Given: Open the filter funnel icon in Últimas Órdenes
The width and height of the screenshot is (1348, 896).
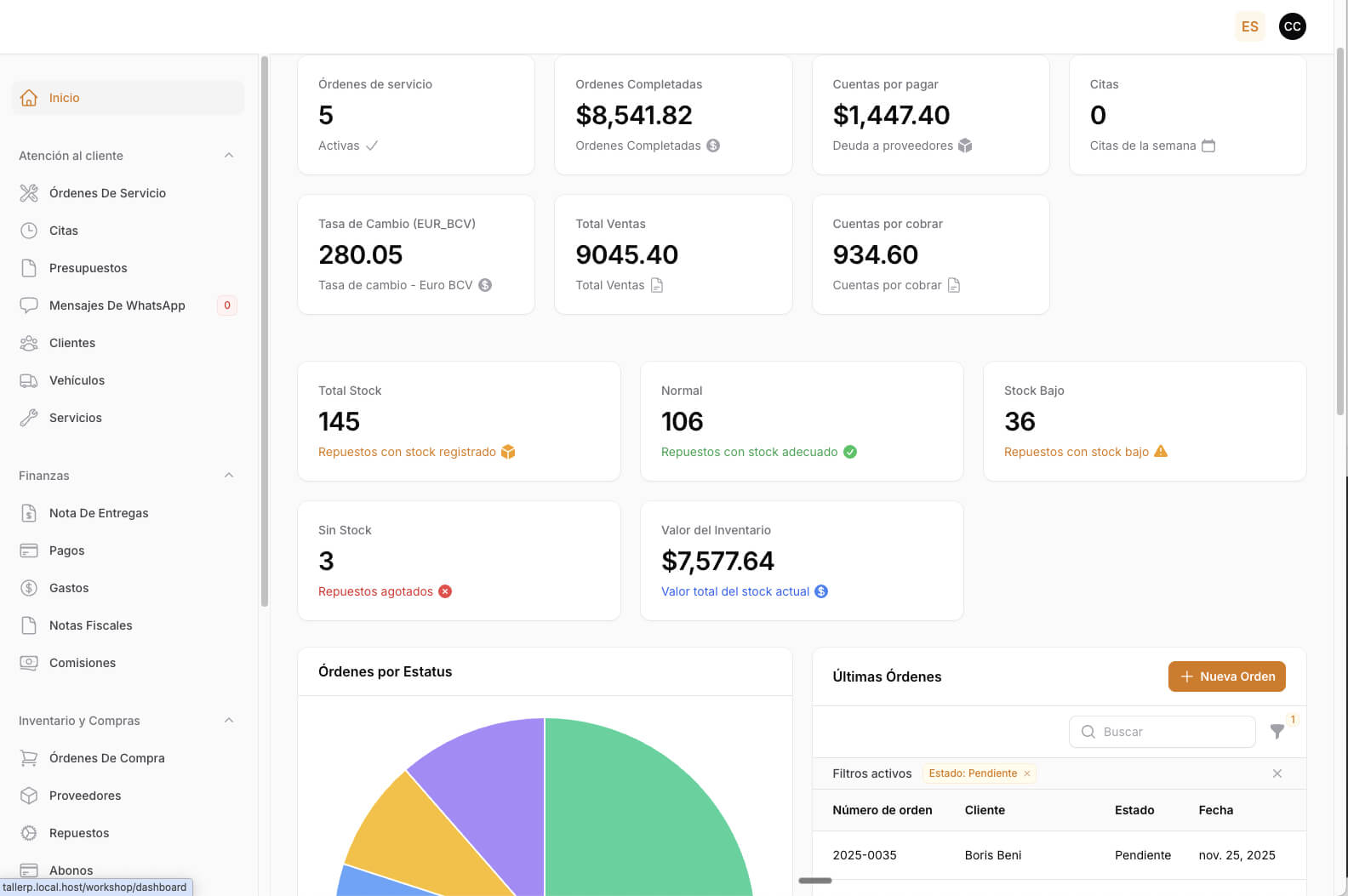Looking at the screenshot, I should (x=1277, y=732).
